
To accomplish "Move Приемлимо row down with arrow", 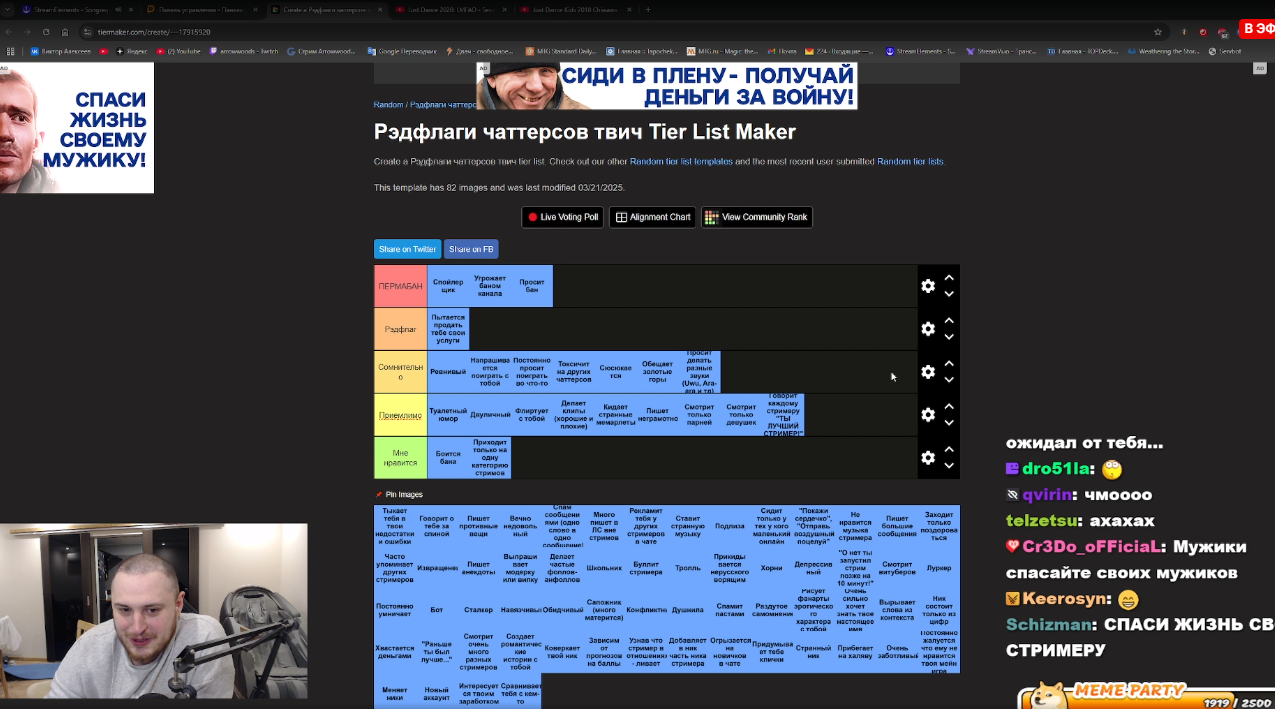I will tap(949, 422).
